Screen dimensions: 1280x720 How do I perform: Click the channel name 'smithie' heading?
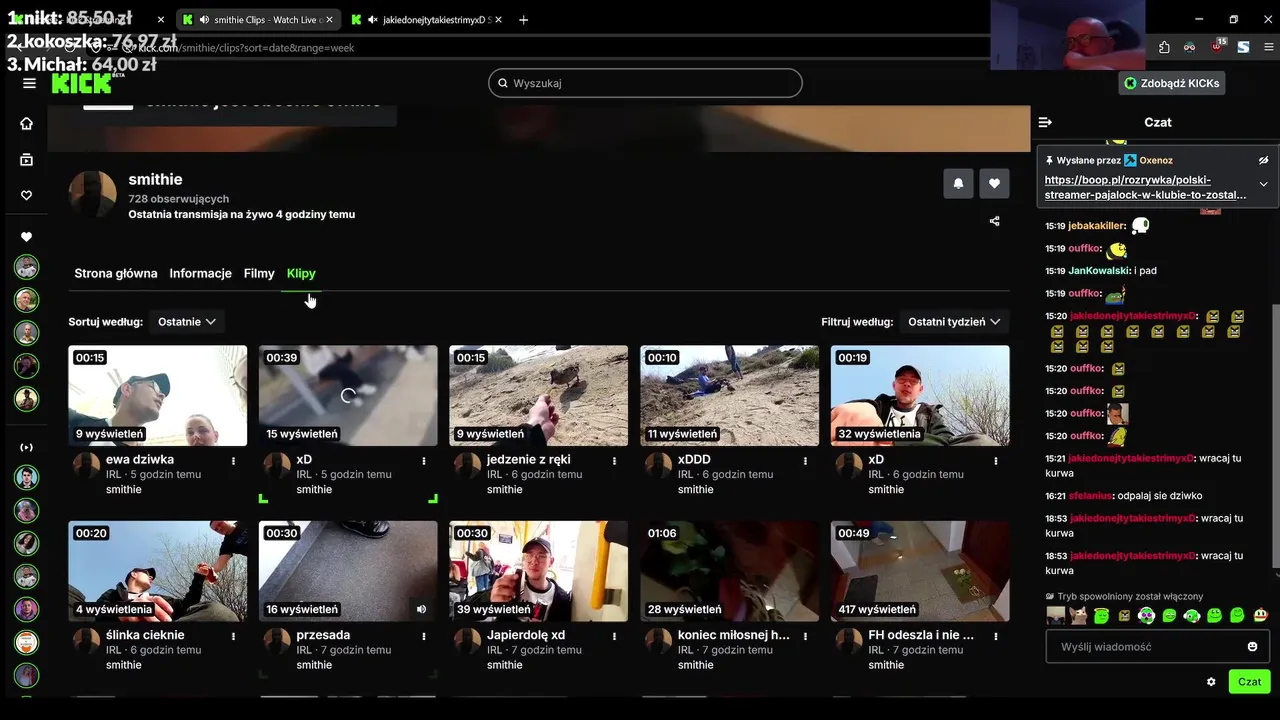pyautogui.click(x=155, y=180)
